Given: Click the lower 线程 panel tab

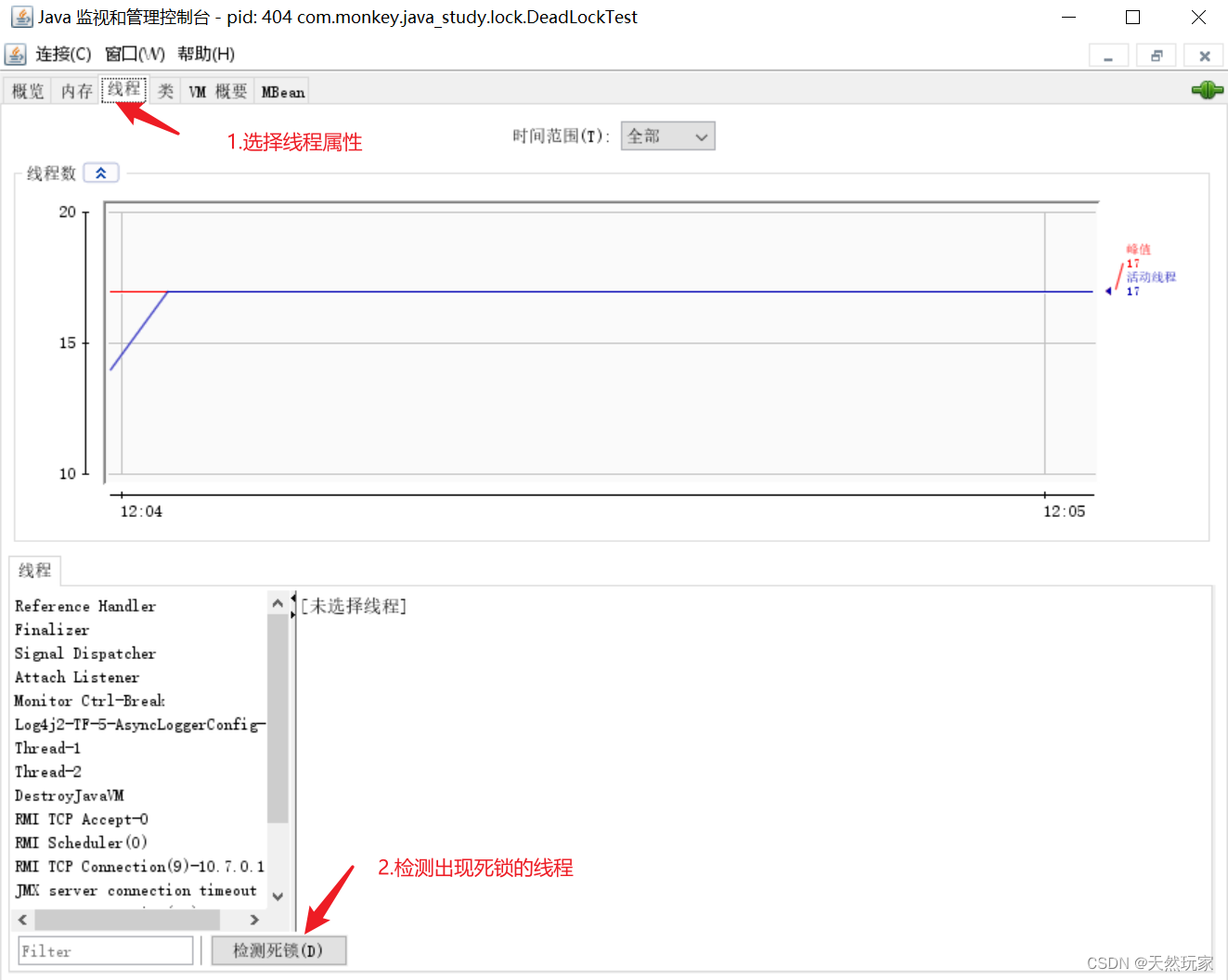Looking at the screenshot, I should click(x=35, y=570).
